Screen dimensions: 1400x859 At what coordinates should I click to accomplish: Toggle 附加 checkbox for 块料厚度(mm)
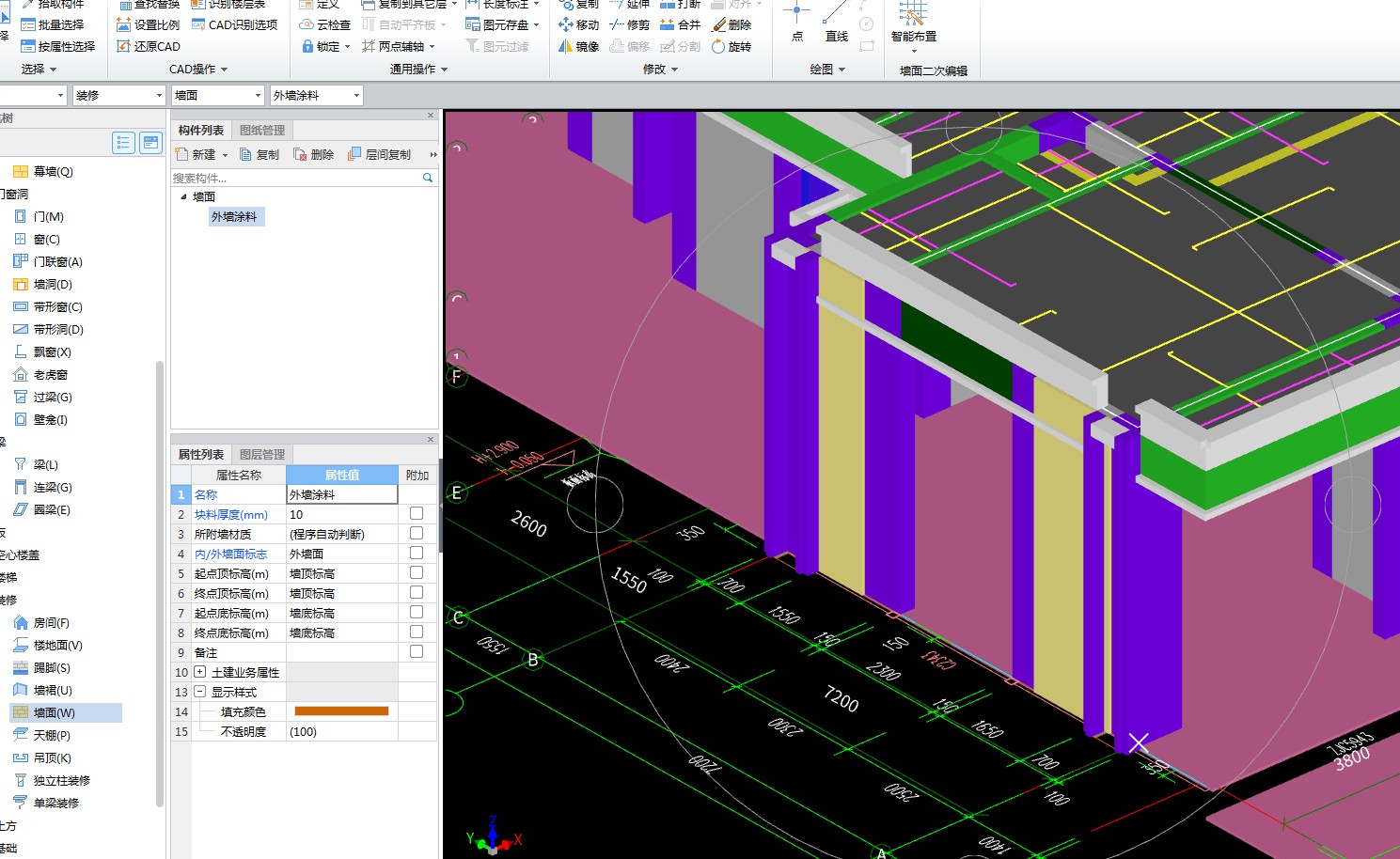tap(417, 514)
